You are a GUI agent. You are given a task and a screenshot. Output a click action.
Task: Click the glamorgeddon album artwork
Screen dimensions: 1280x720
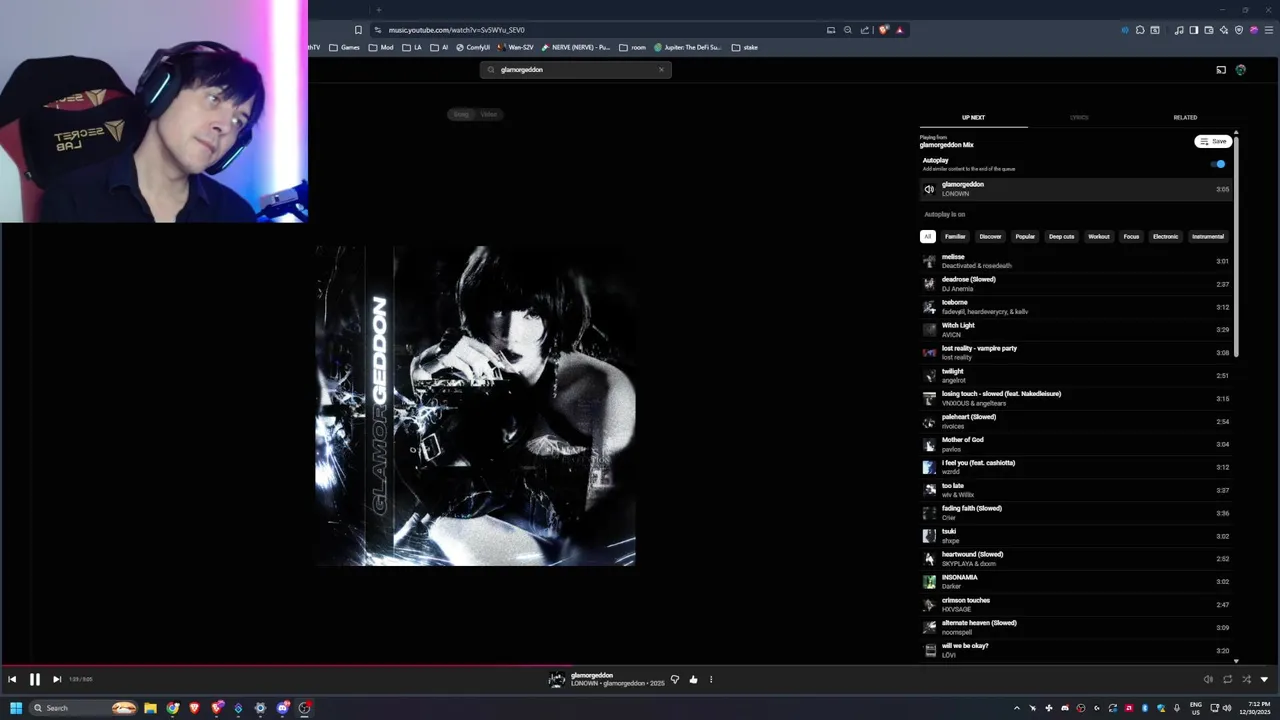click(x=475, y=406)
